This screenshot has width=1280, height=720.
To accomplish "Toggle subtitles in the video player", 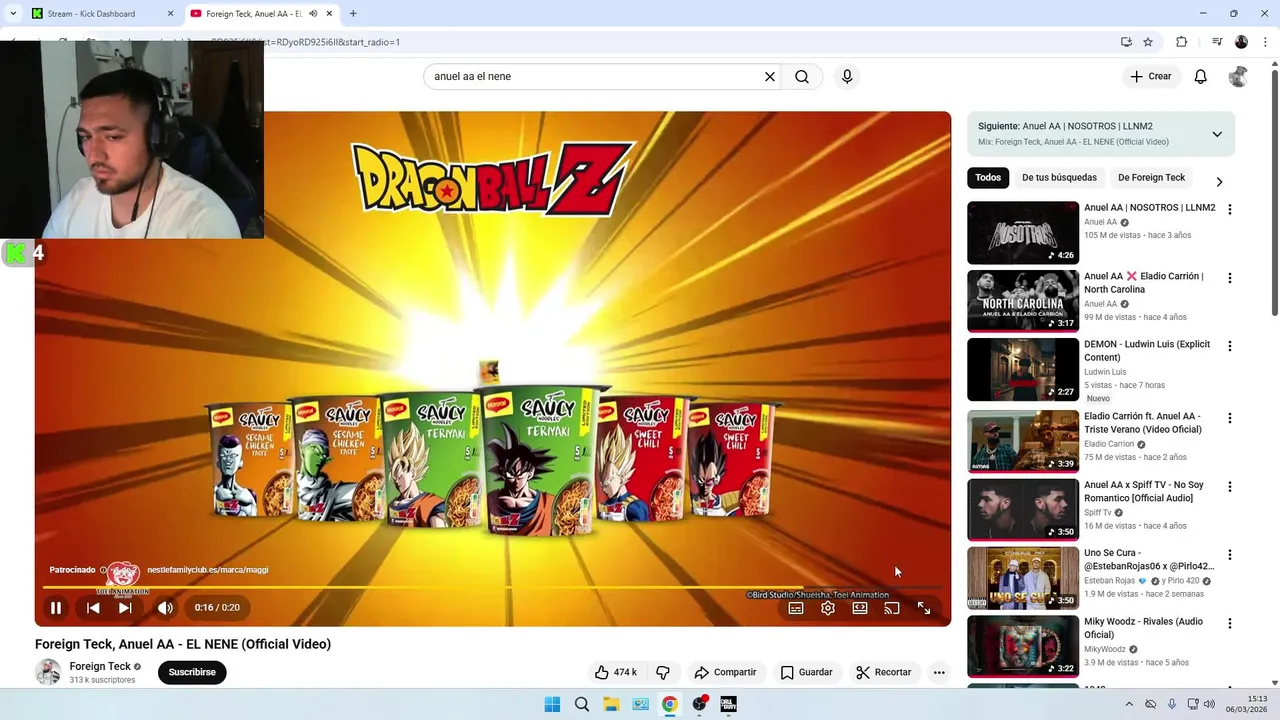I will pos(796,608).
